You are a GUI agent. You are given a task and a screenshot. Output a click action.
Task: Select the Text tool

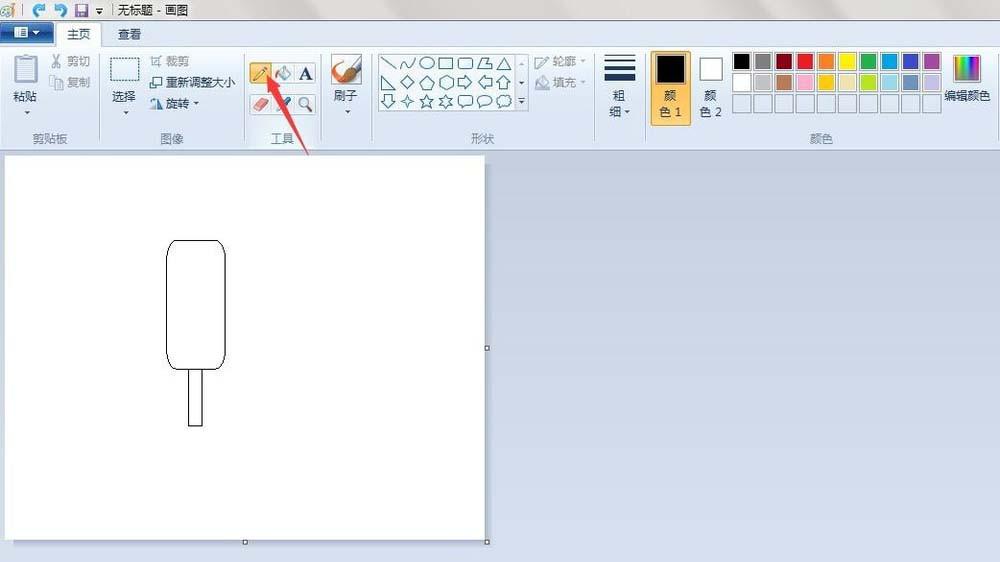coord(306,73)
